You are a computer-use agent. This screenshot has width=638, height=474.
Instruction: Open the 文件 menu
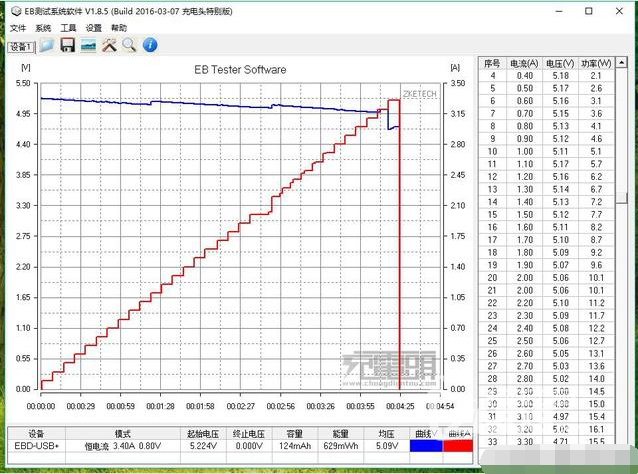[17, 28]
